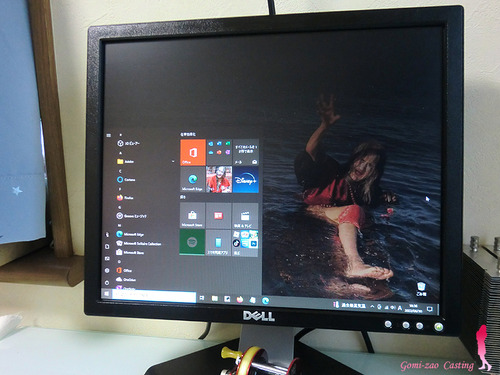Open the Action Center notification icon

430,309
